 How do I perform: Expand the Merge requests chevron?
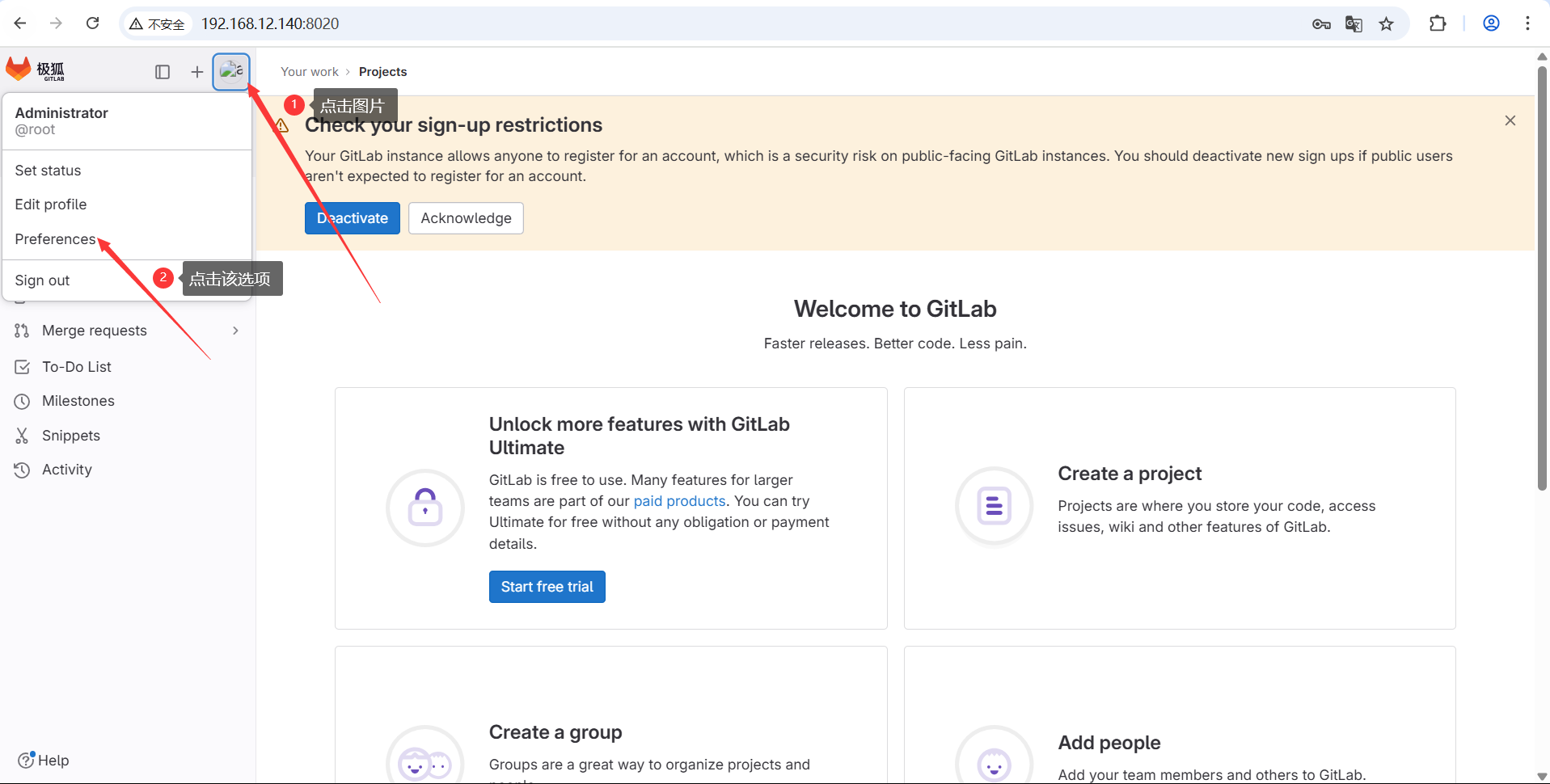coord(235,331)
